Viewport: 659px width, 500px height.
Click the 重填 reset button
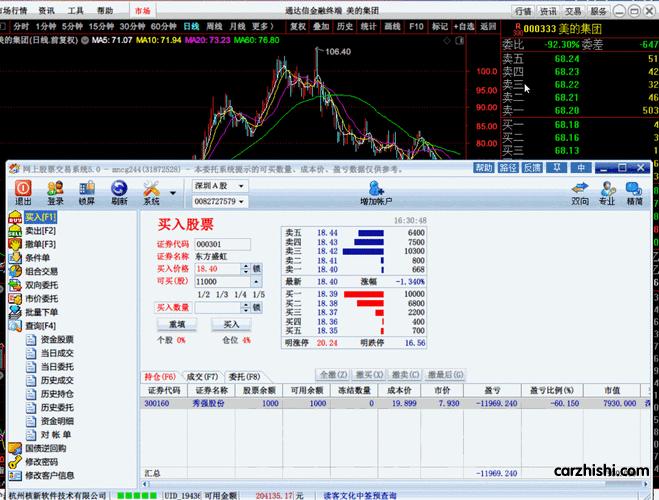tap(177, 324)
